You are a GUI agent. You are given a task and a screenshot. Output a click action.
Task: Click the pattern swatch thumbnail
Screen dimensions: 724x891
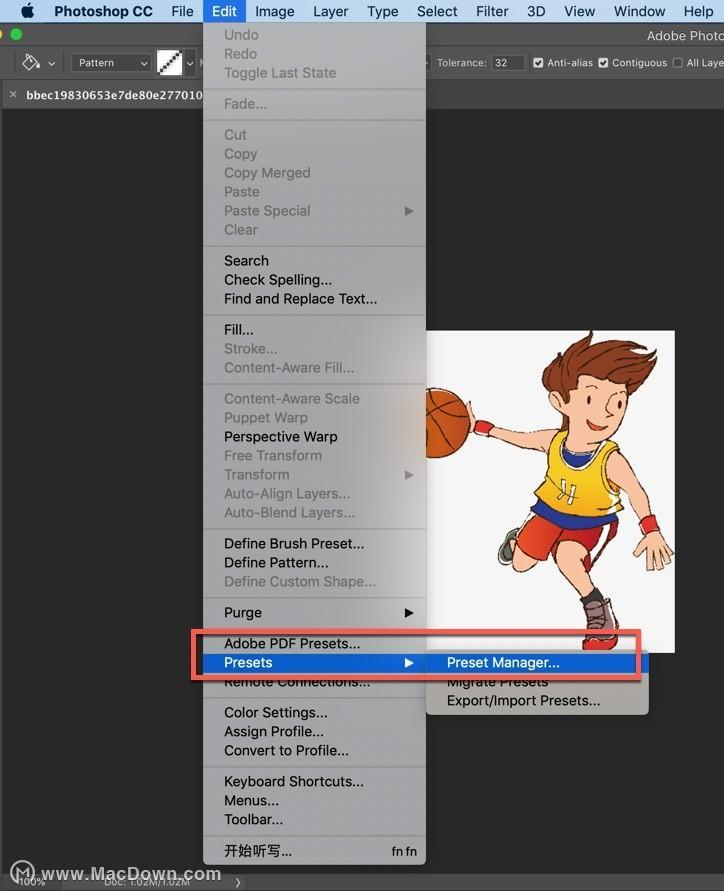(x=169, y=63)
